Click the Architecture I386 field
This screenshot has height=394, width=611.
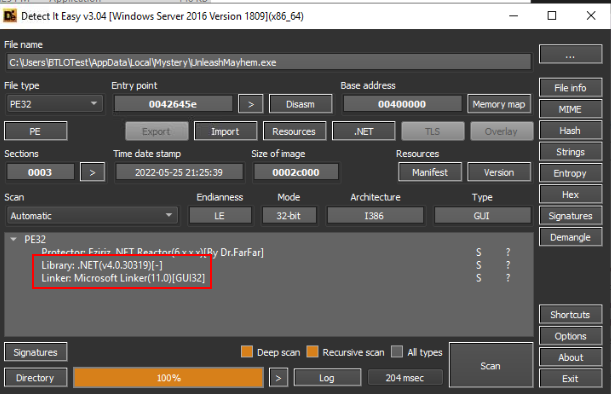(374, 216)
